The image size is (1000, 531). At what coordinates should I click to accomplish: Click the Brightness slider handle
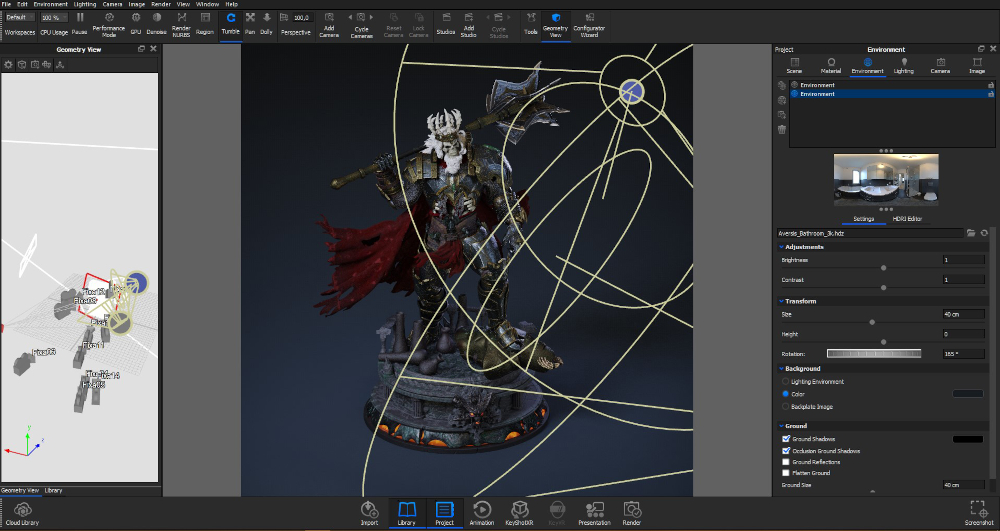[x=883, y=268]
